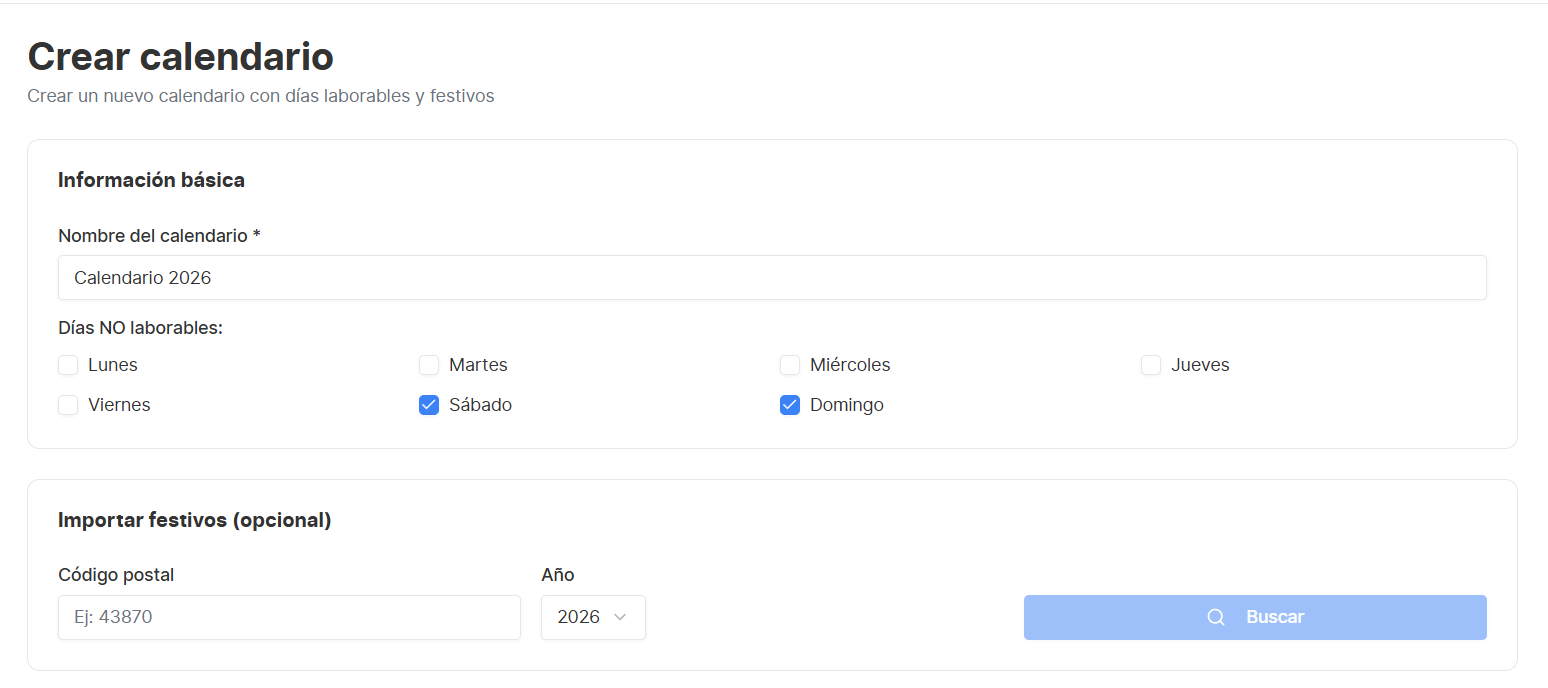This screenshot has height=688, width=1548.
Task: Click the magnifier icon inside Buscar
Action: pyautogui.click(x=1216, y=617)
